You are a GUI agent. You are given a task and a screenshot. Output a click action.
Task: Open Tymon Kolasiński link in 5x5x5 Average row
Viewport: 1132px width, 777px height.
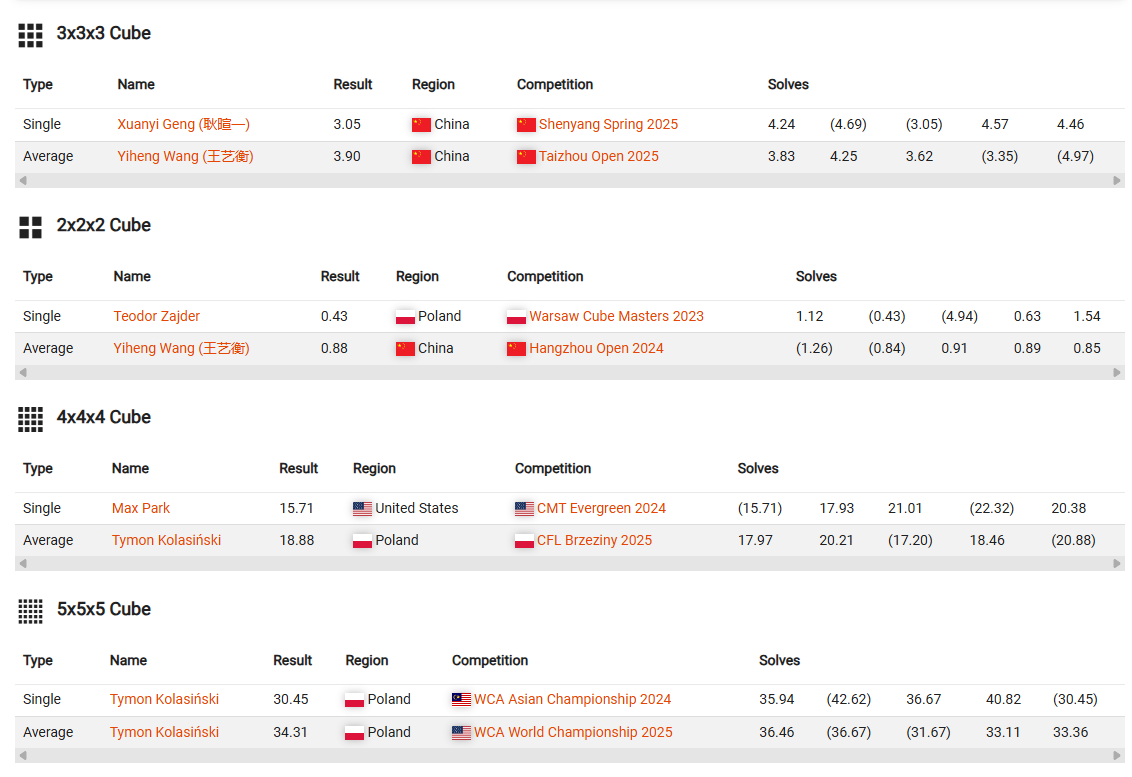tap(164, 732)
